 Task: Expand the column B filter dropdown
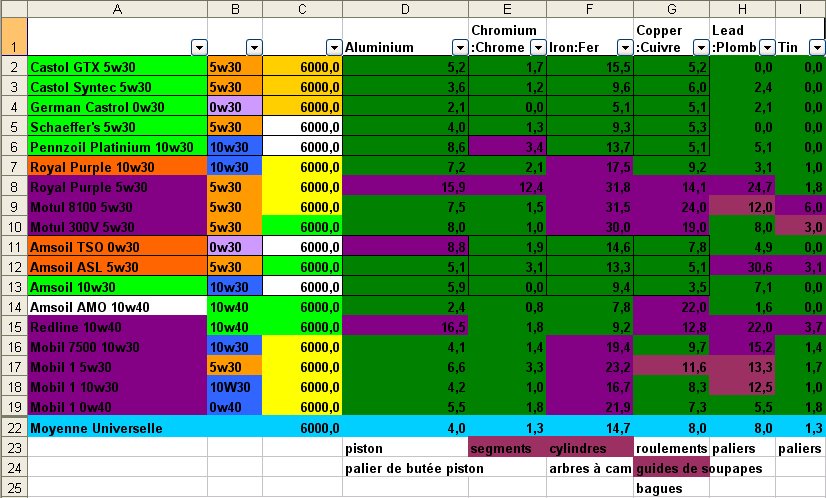point(253,47)
